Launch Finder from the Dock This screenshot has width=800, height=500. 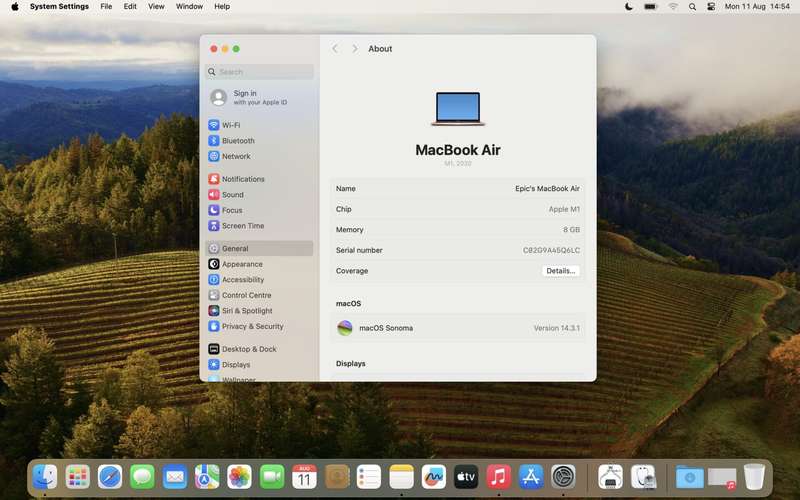tap(45, 477)
